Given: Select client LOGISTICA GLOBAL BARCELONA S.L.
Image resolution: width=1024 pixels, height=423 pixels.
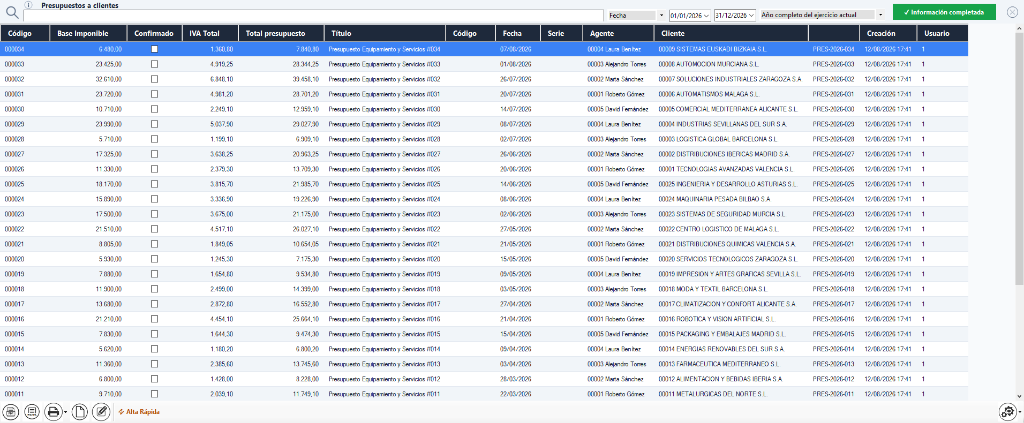Looking at the screenshot, I should (717, 139).
